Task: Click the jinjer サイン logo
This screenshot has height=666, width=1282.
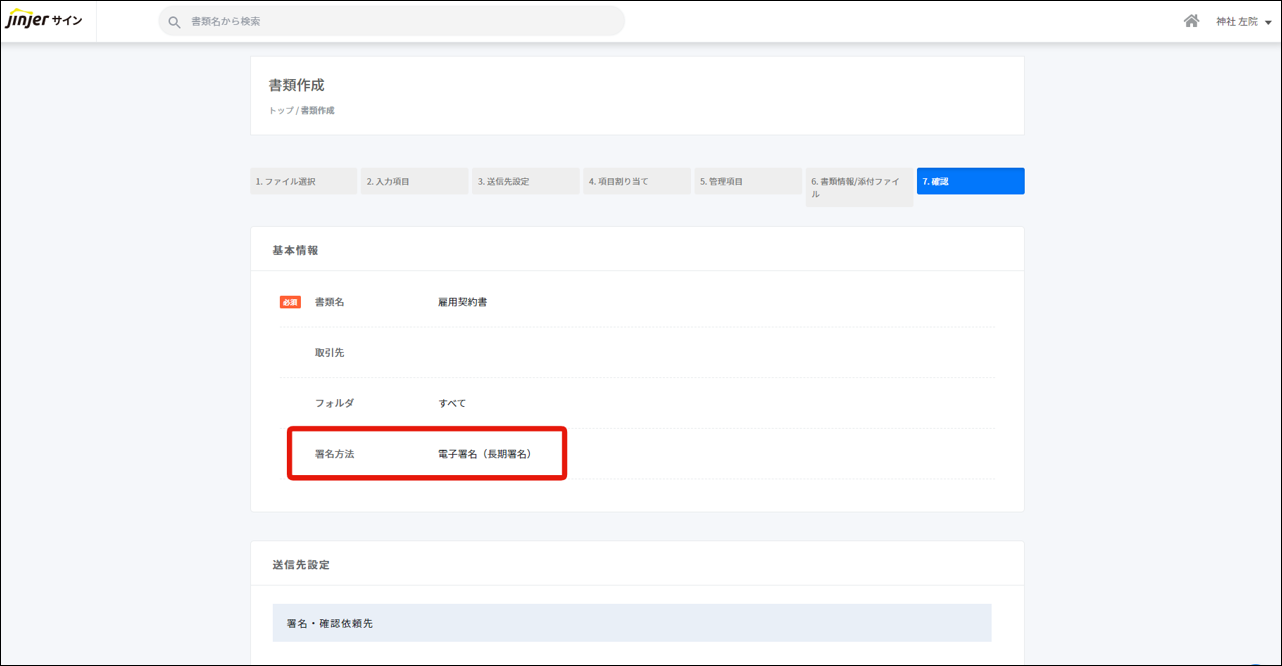Action: [x=44, y=21]
